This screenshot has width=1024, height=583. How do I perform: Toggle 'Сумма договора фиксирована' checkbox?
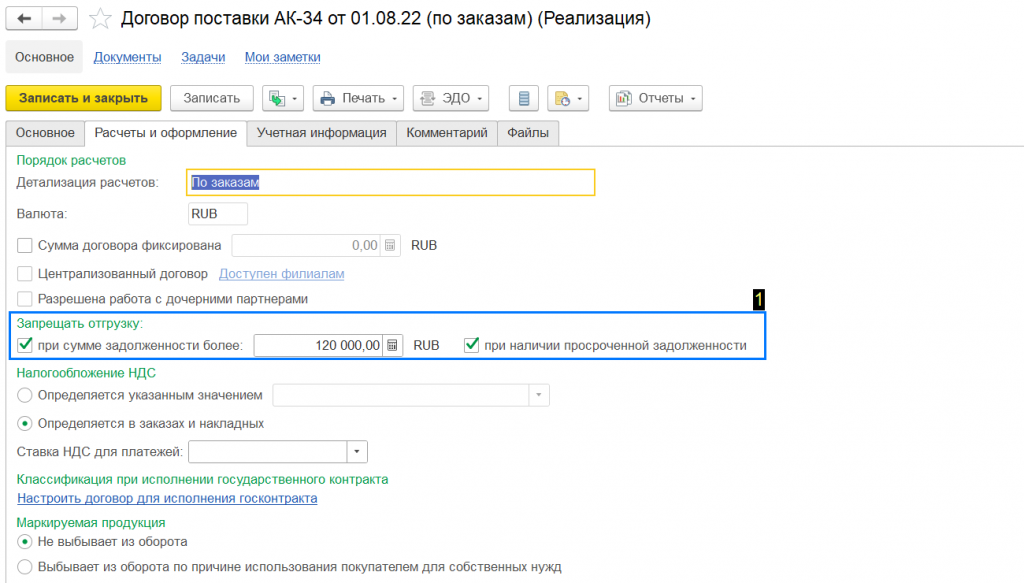tap(25, 245)
